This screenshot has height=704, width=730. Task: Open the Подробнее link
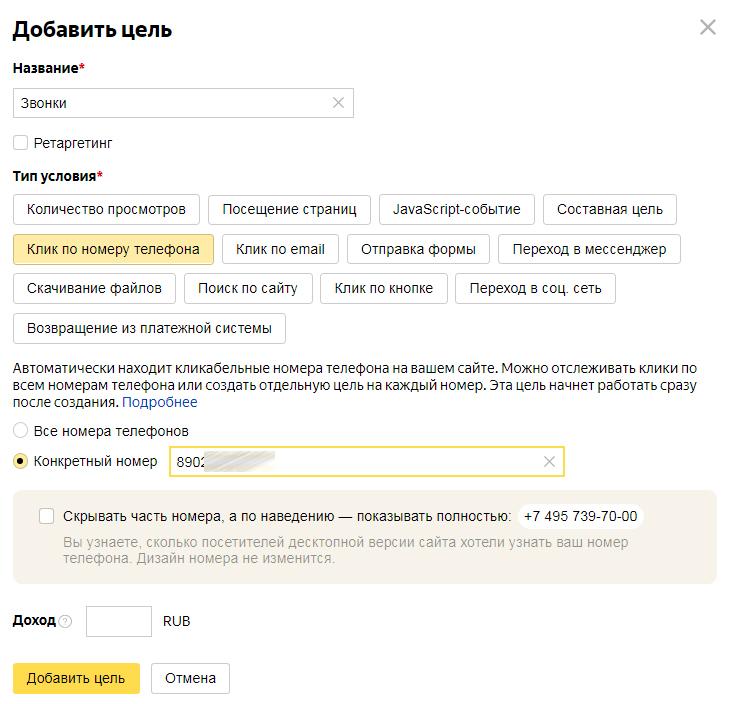[x=160, y=402]
